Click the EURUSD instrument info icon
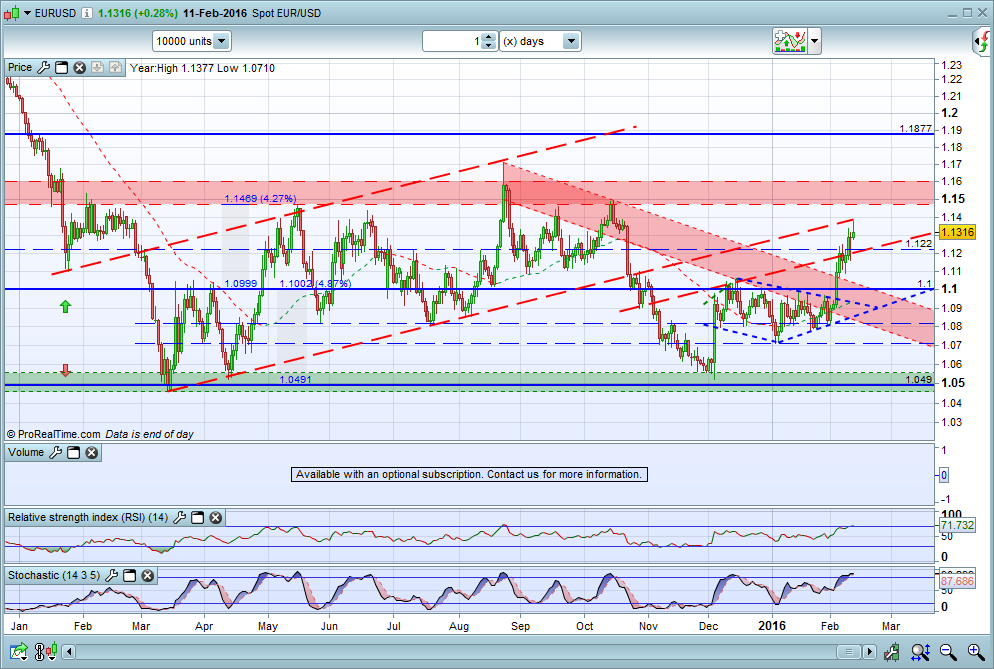 click(x=87, y=14)
